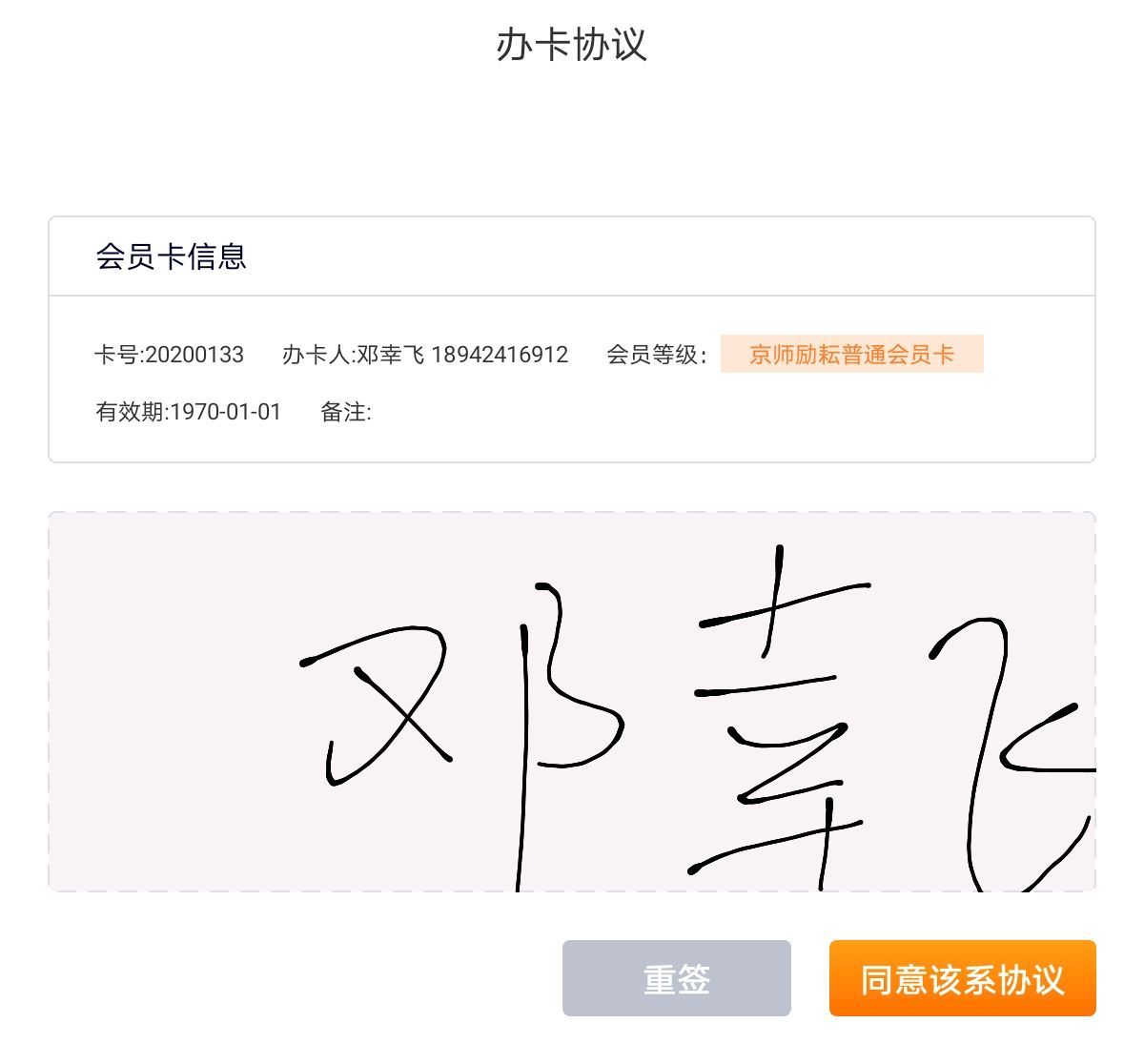Tap the orange 同意该系协议 button
The height and width of the screenshot is (1064, 1144).
point(962,978)
